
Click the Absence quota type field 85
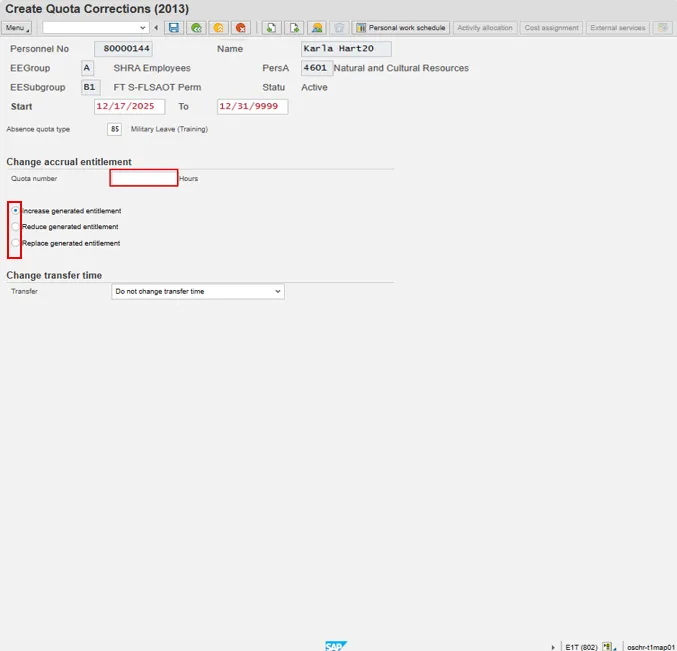[114, 129]
